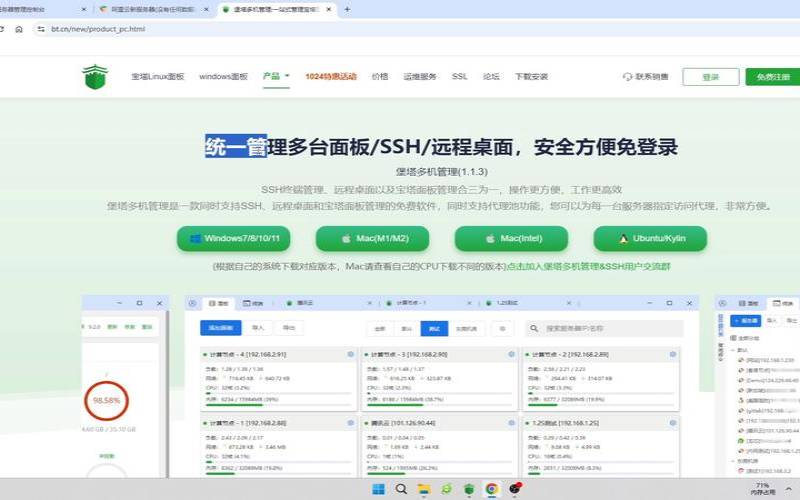Click the settings icon on 腾讯云 card
The height and width of the screenshot is (500, 800).
[511, 423]
